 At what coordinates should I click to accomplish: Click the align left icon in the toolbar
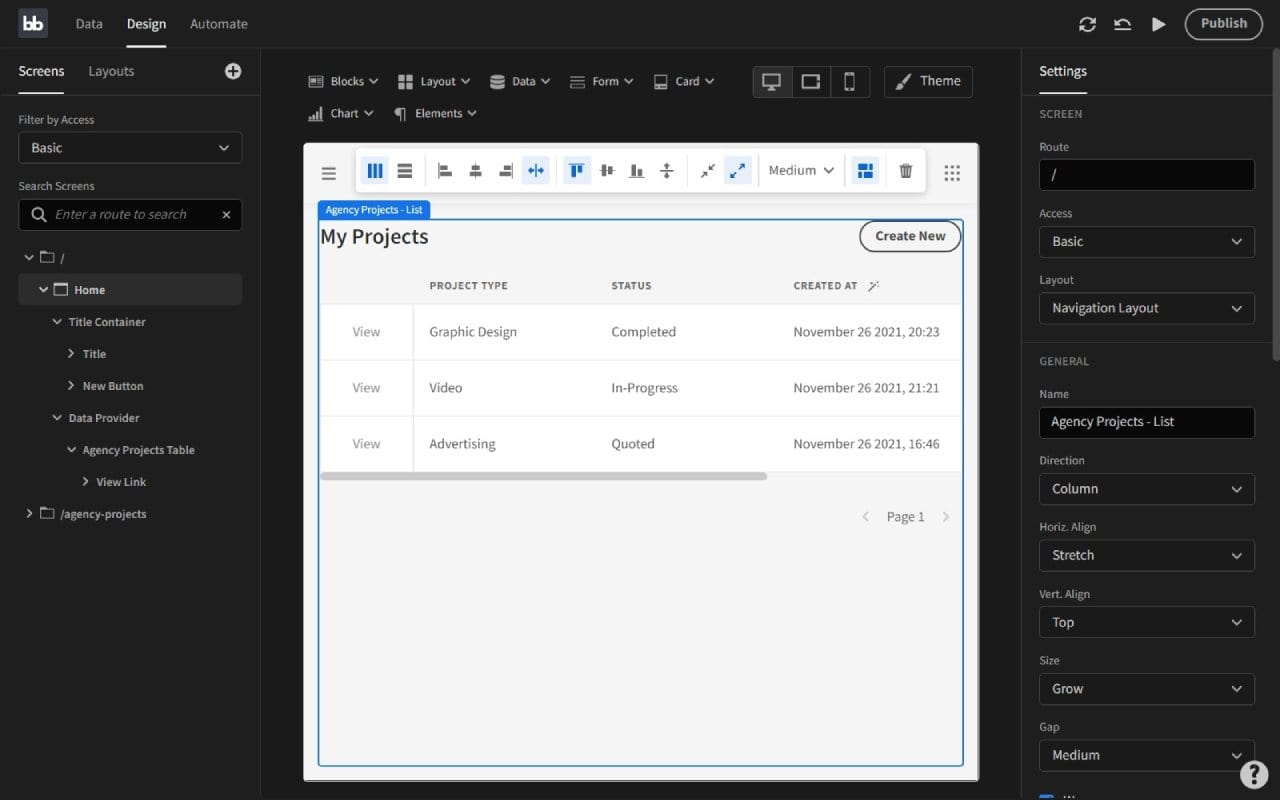coord(445,170)
